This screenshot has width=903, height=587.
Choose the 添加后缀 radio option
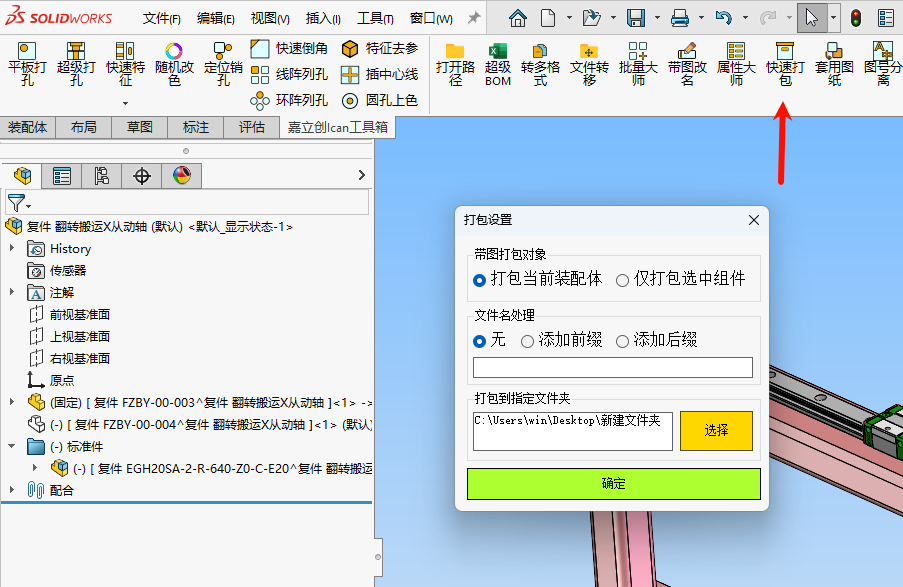click(622, 341)
